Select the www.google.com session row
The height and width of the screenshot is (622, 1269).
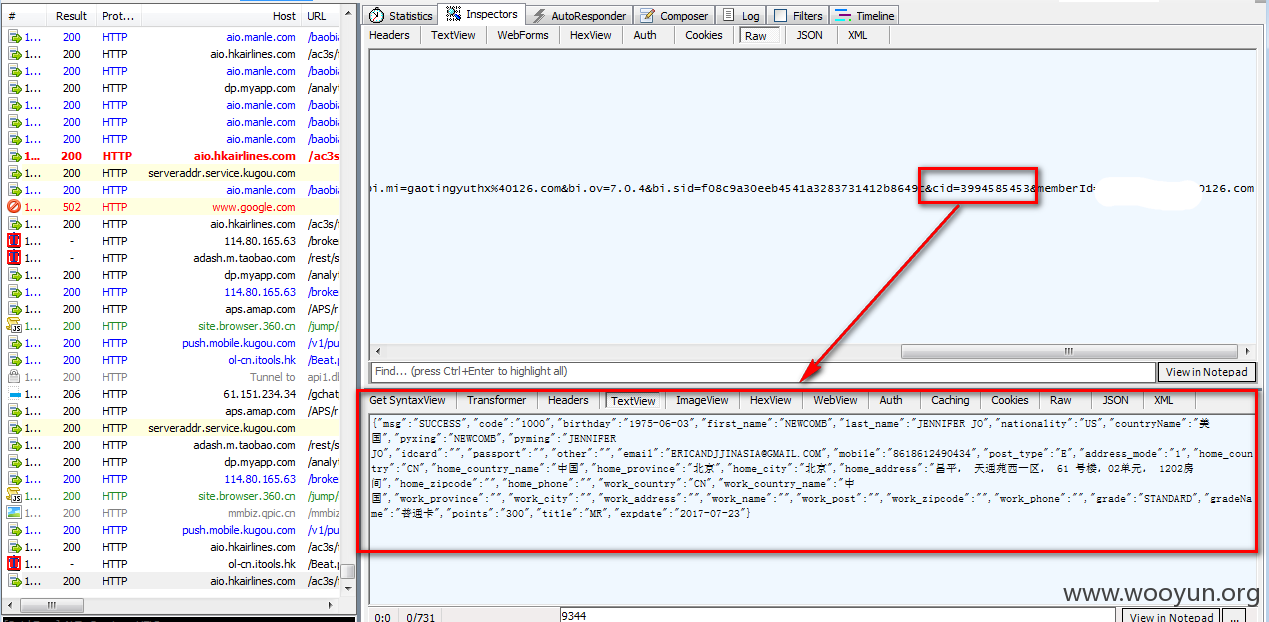pyautogui.click(x=171, y=207)
